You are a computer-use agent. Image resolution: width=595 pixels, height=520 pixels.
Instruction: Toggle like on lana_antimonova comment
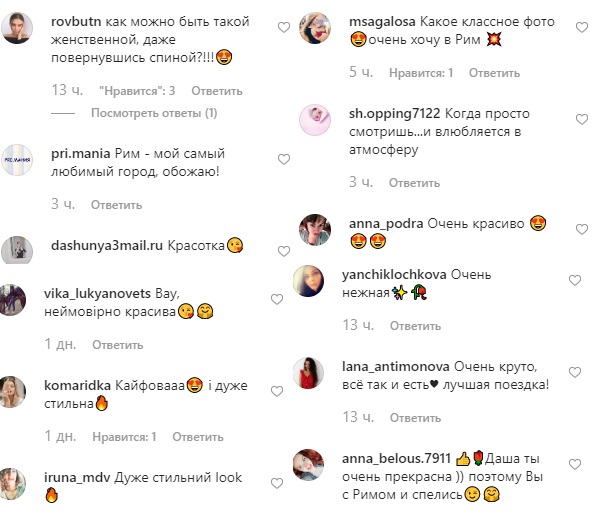[575, 372]
